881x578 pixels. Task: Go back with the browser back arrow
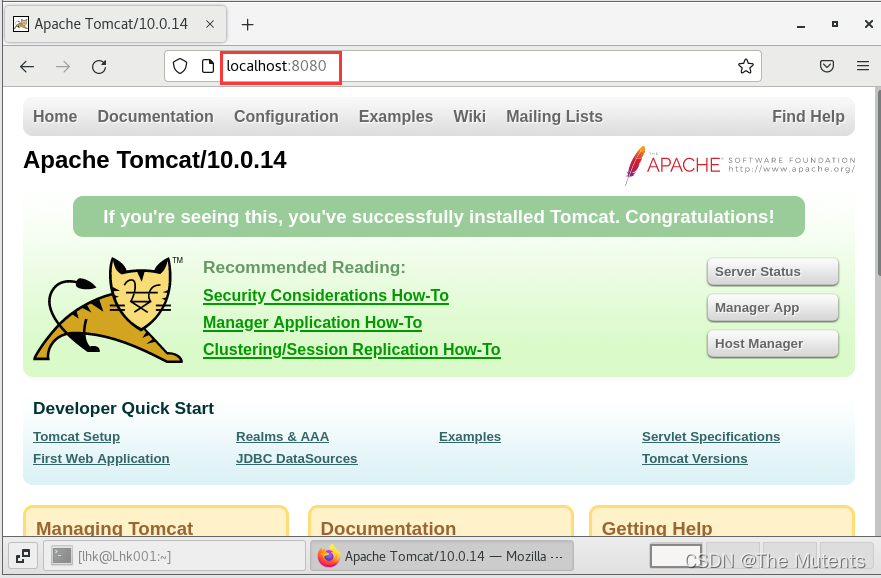(27, 67)
